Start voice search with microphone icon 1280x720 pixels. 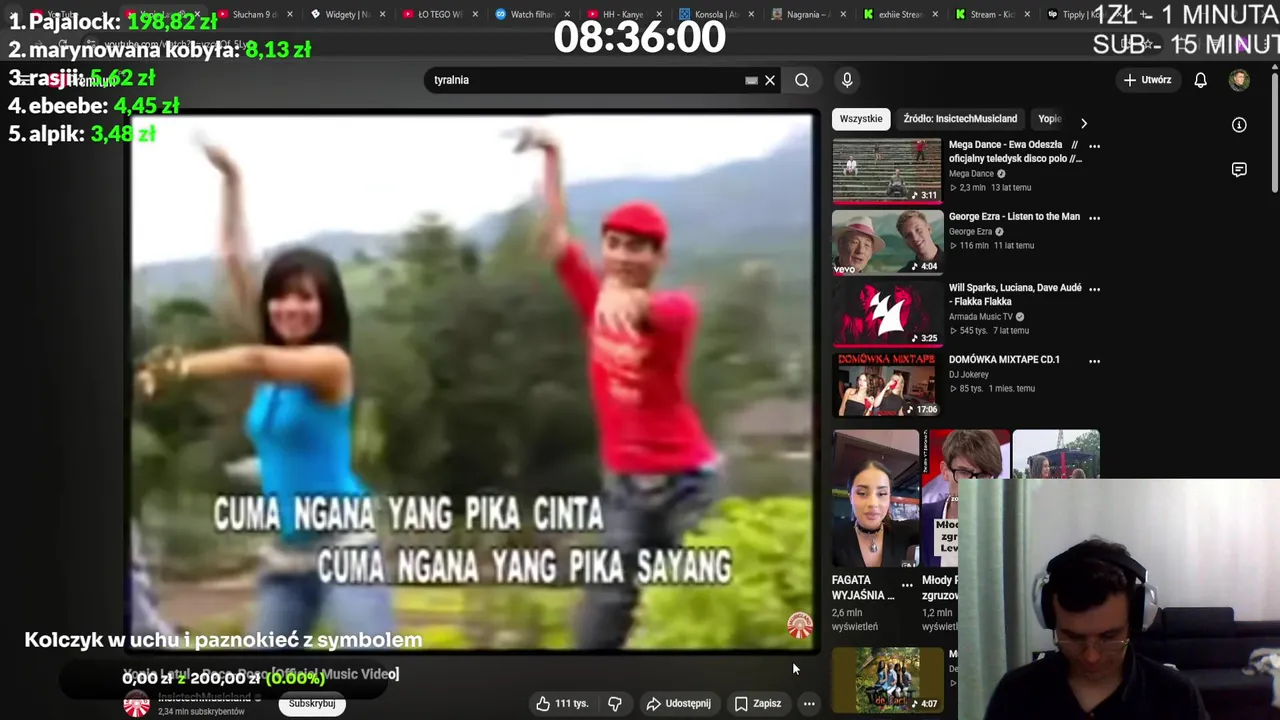[847, 80]
